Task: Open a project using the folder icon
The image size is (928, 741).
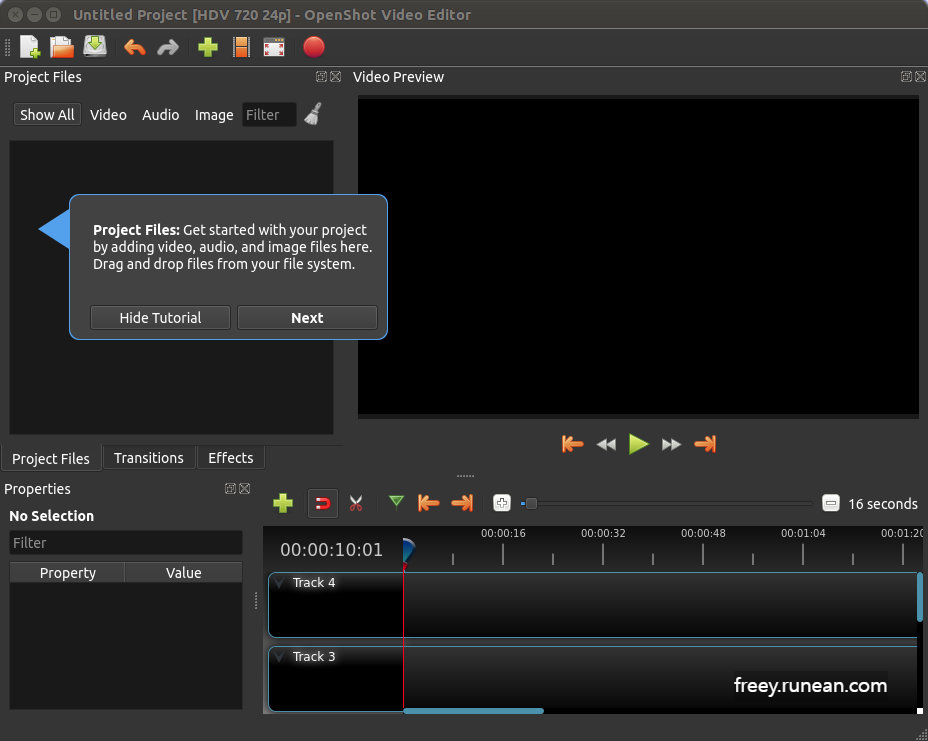Action: 62,47
